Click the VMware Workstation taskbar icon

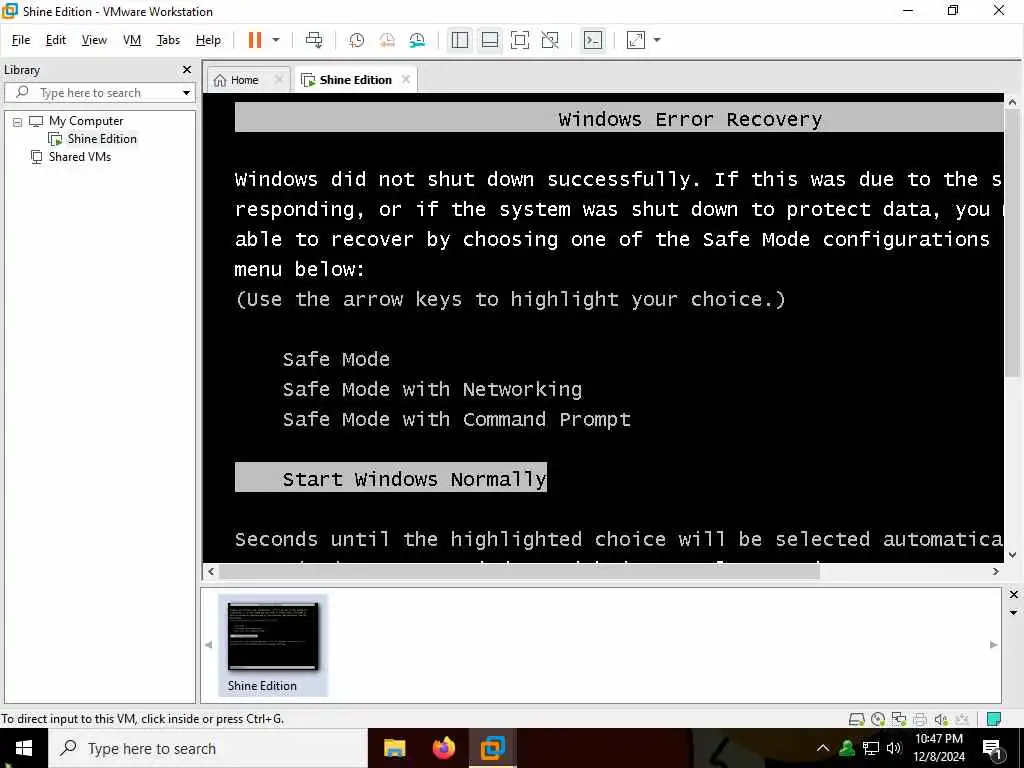coord(493,748)
